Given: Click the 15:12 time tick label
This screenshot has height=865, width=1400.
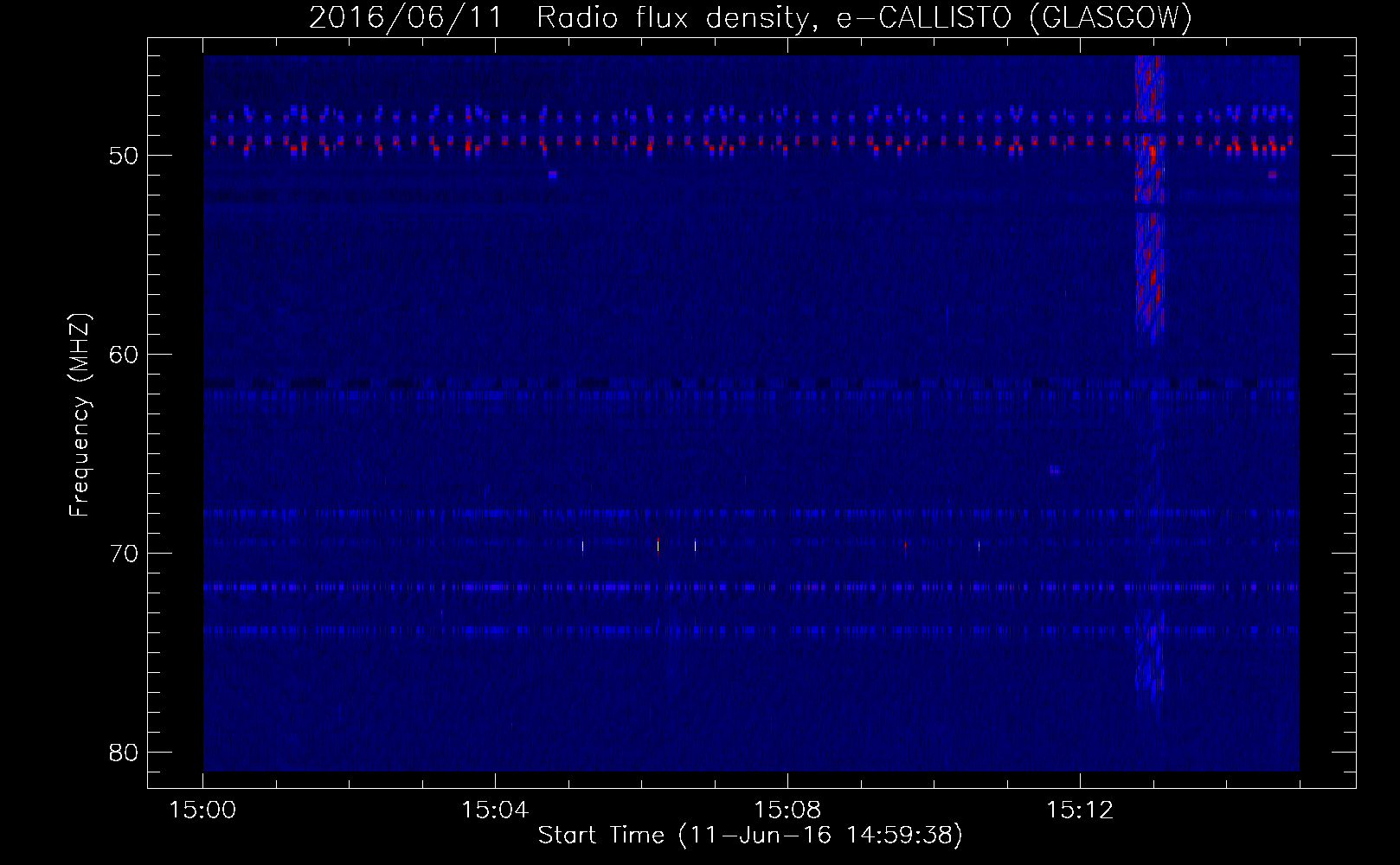Looking at the screenshot, I should tap(1079, 811).
